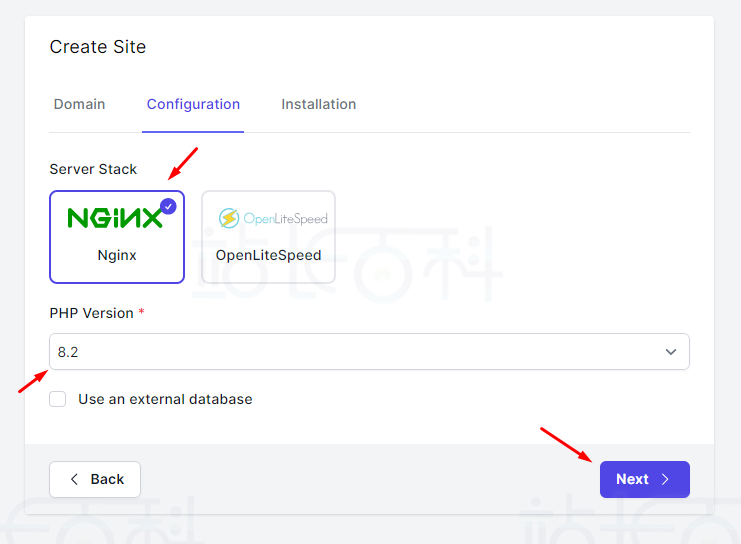Screen dimensions: 741x544
Task: Choose the OpenLiteSpeed server stack label
Action: [269, 255]
